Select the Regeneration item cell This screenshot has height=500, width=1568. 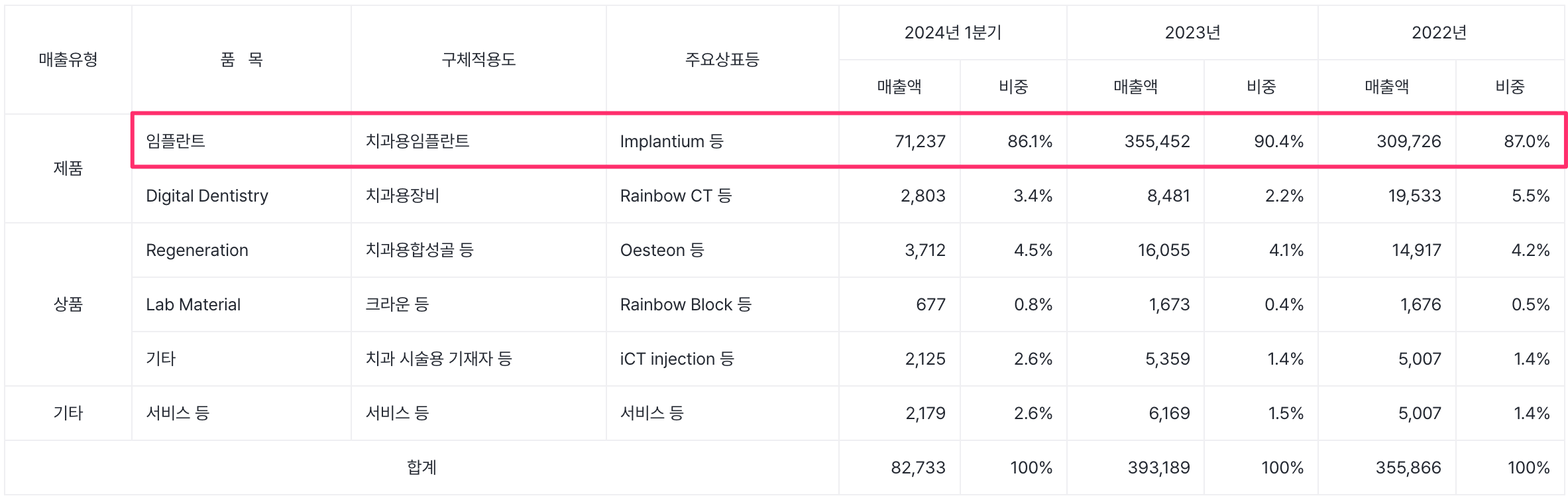click(x=197, y=250)
